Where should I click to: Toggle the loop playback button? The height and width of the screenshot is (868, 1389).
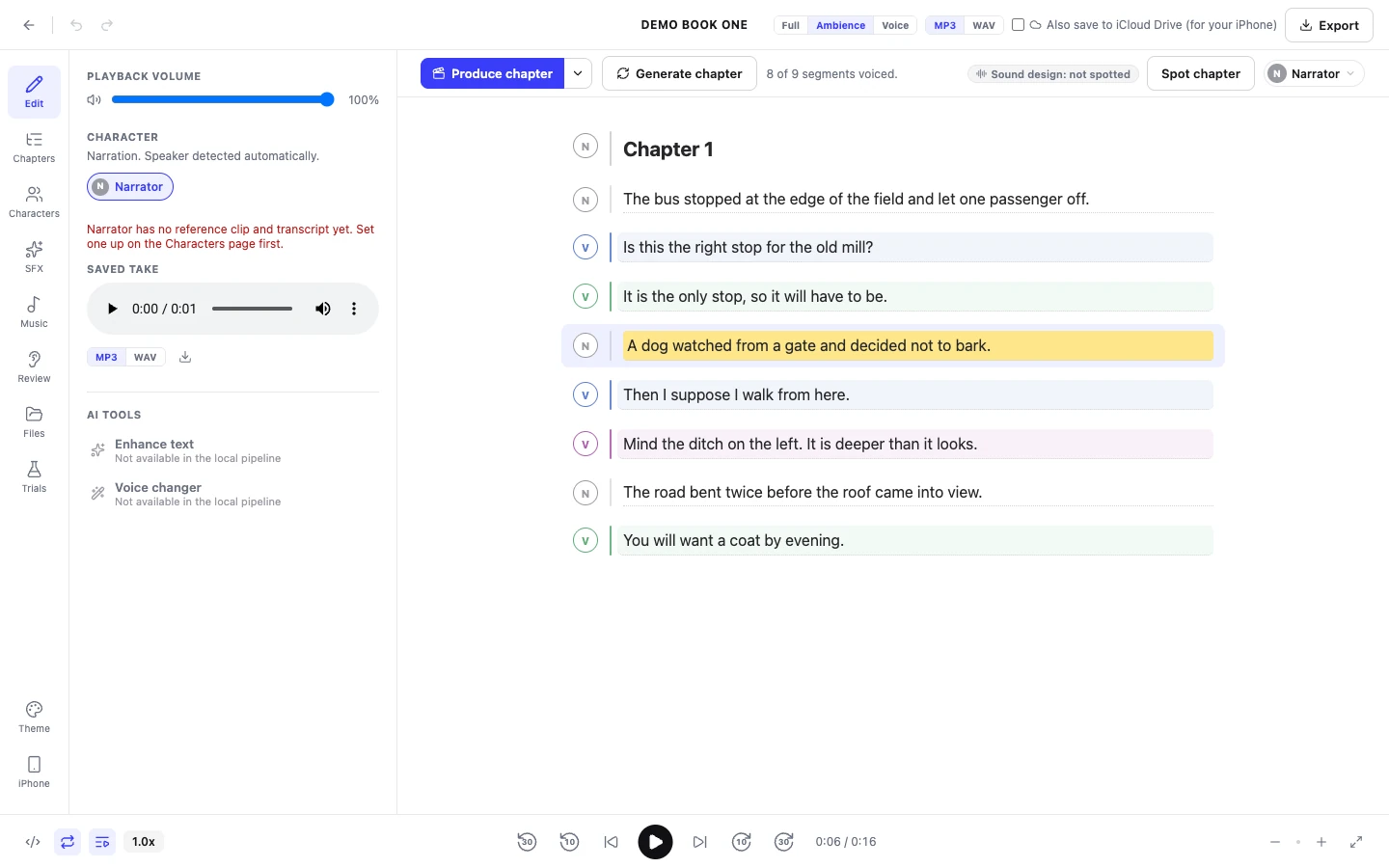click(68, 842)
